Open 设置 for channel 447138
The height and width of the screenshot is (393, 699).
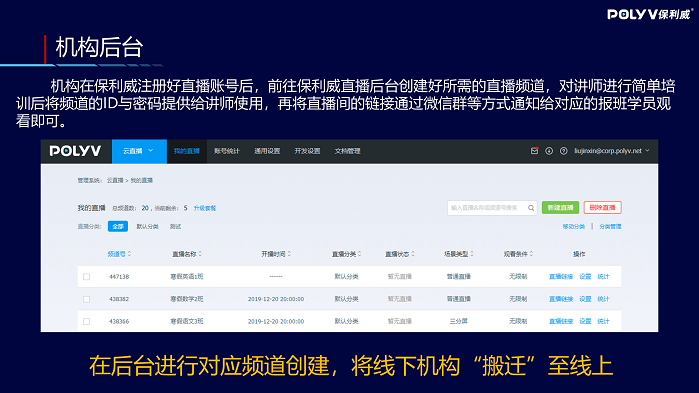(585, 277)
